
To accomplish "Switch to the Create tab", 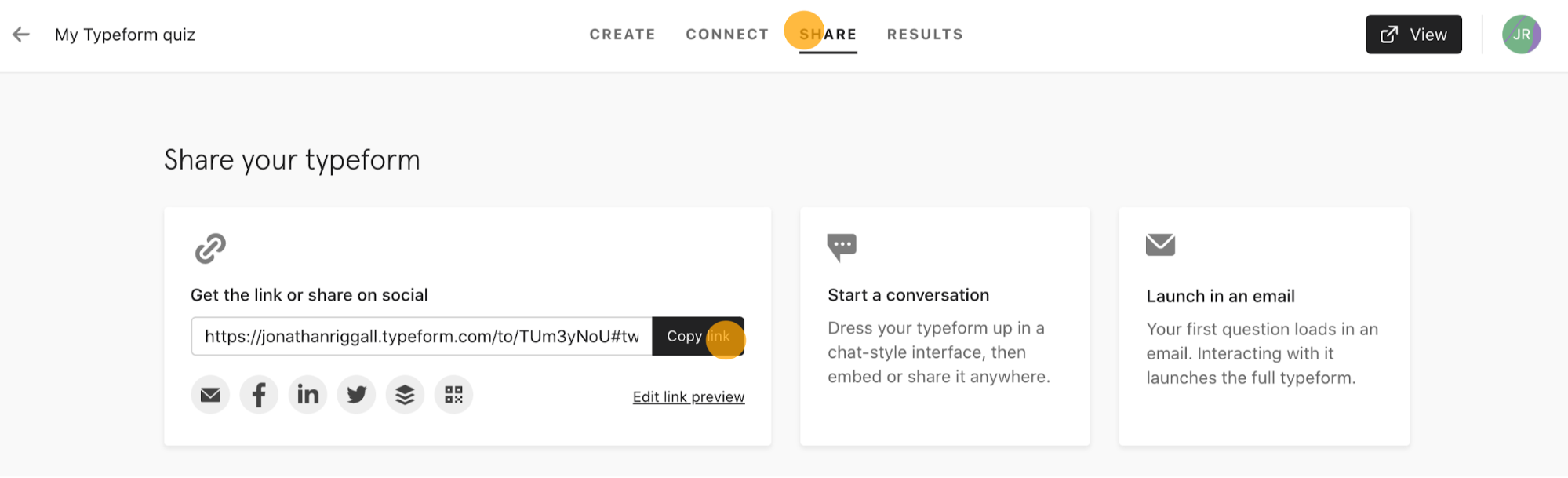I will [x=622, y=35].
